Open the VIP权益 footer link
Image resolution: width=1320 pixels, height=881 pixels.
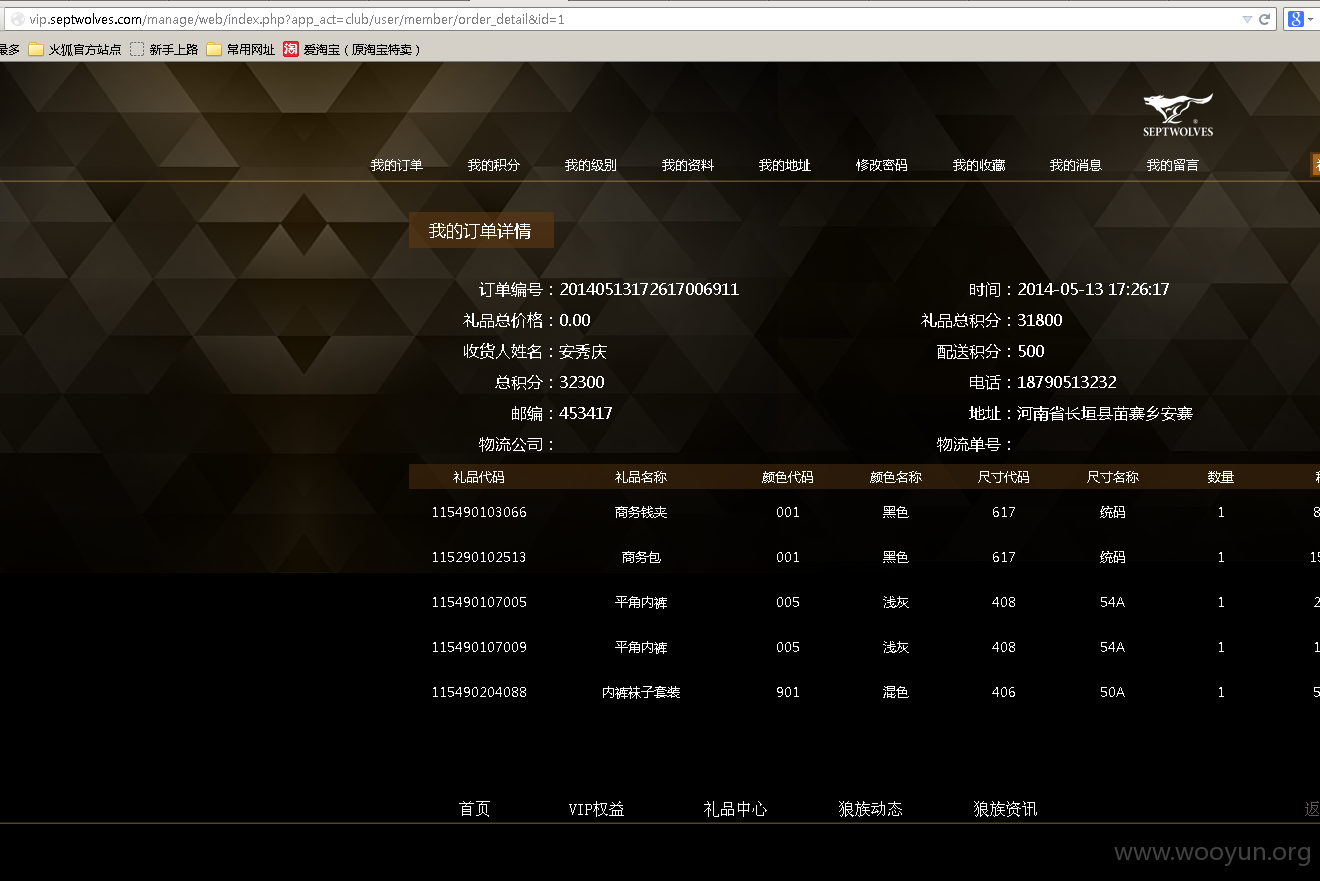[597, 809]
